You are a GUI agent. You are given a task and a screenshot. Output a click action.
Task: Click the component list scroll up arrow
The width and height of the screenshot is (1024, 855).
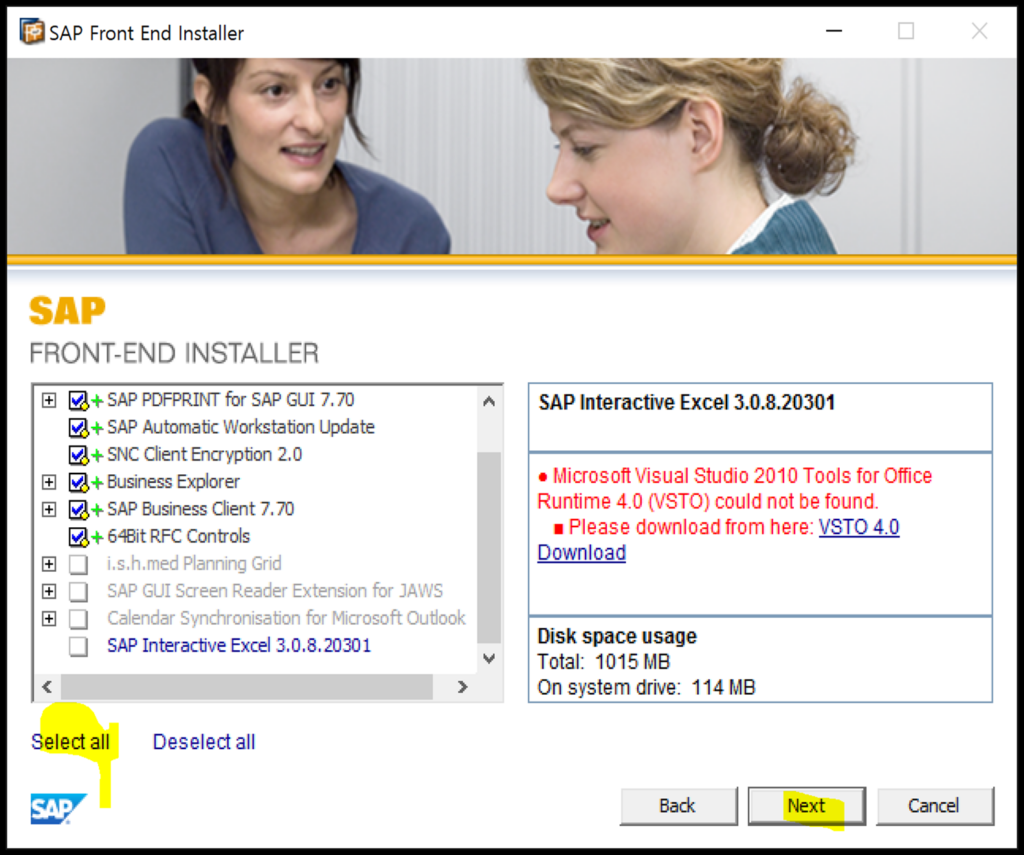coord(488,401)
